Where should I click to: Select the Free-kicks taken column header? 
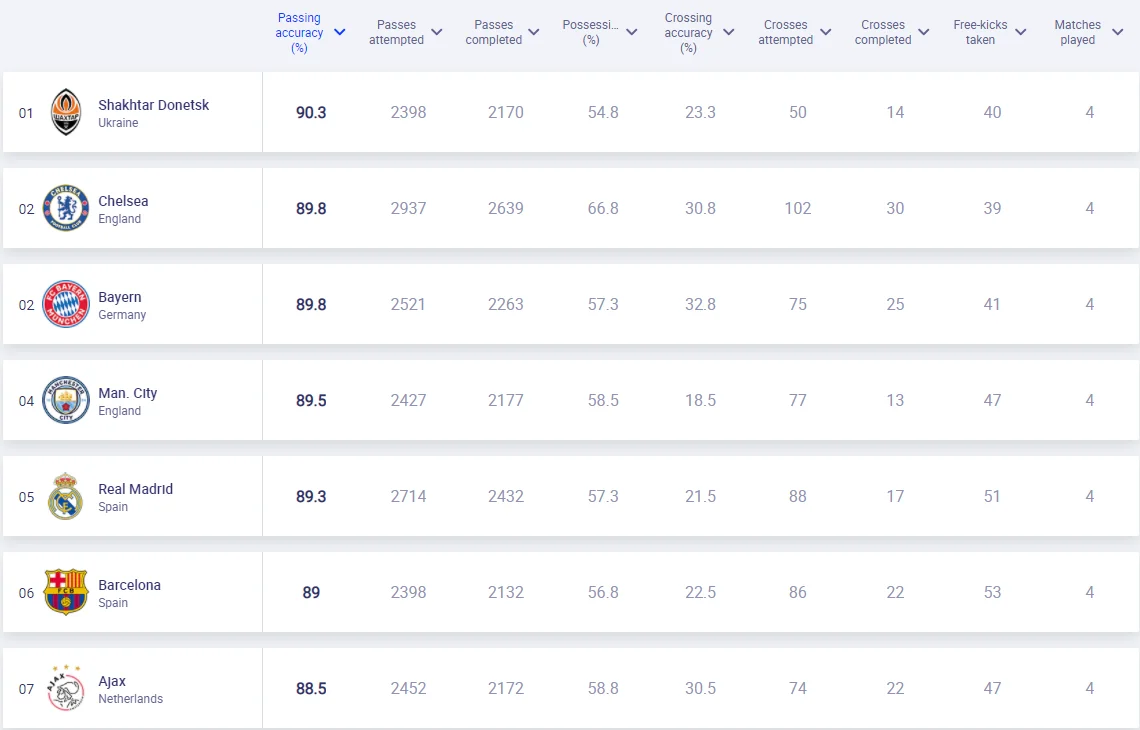point(980,32)
